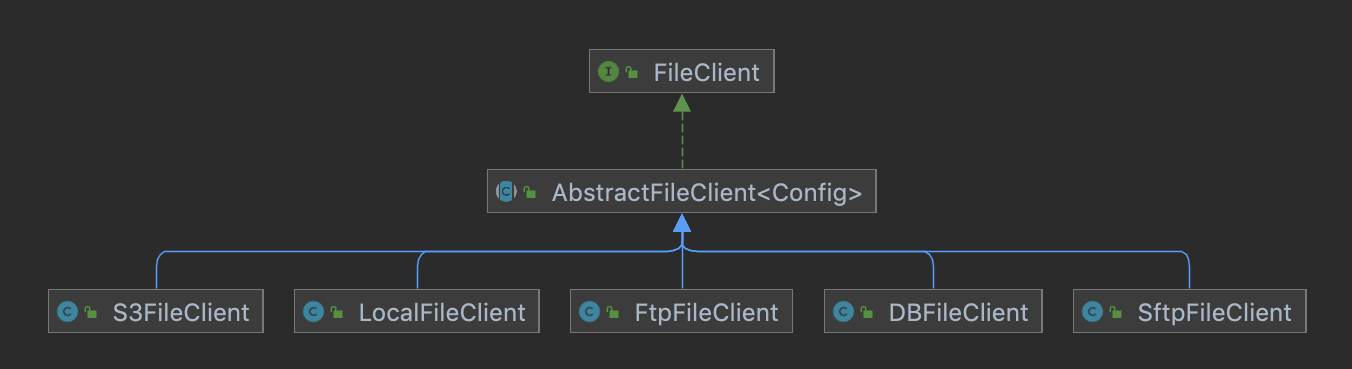The width and height of the screenshot is (1352, 369).
Task: Select the SftpFileClient class node
Action: click(1189, 312)
